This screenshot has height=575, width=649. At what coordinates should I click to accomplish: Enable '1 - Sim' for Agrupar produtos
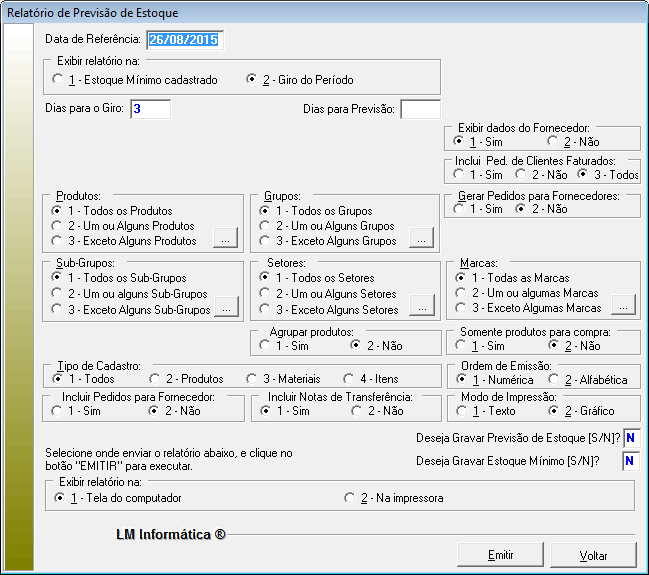click(265, 345)
